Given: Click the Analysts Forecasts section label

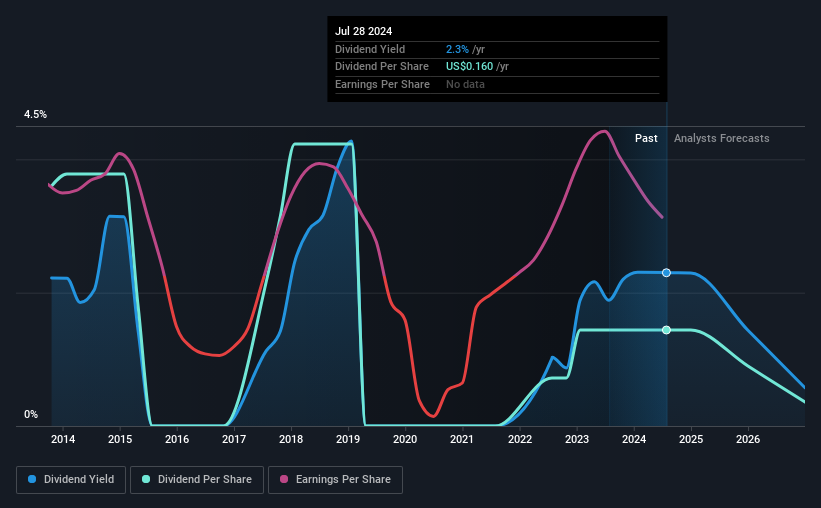Looking at the screenshot, I should [722, 138].
